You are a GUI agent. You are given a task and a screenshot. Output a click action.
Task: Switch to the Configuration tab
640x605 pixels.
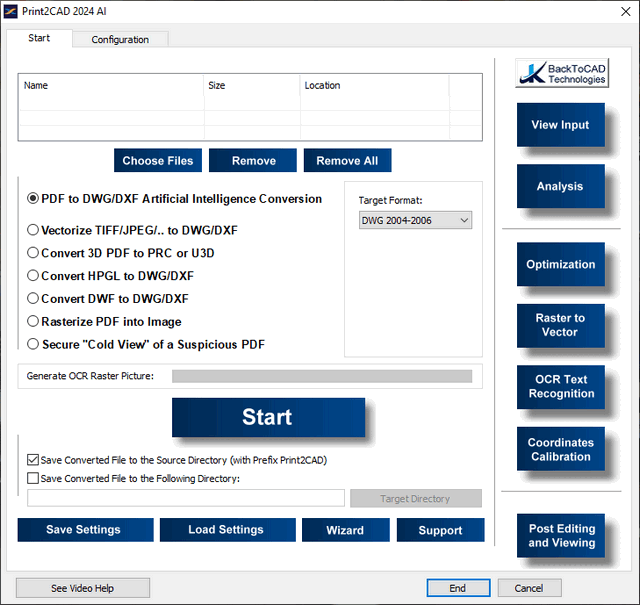click(x=120, y=40)
